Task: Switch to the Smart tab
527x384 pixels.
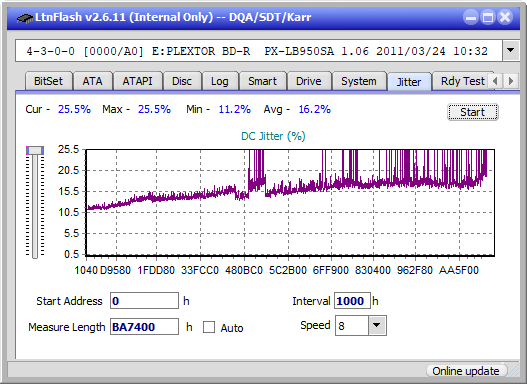Action: point(262,81)
